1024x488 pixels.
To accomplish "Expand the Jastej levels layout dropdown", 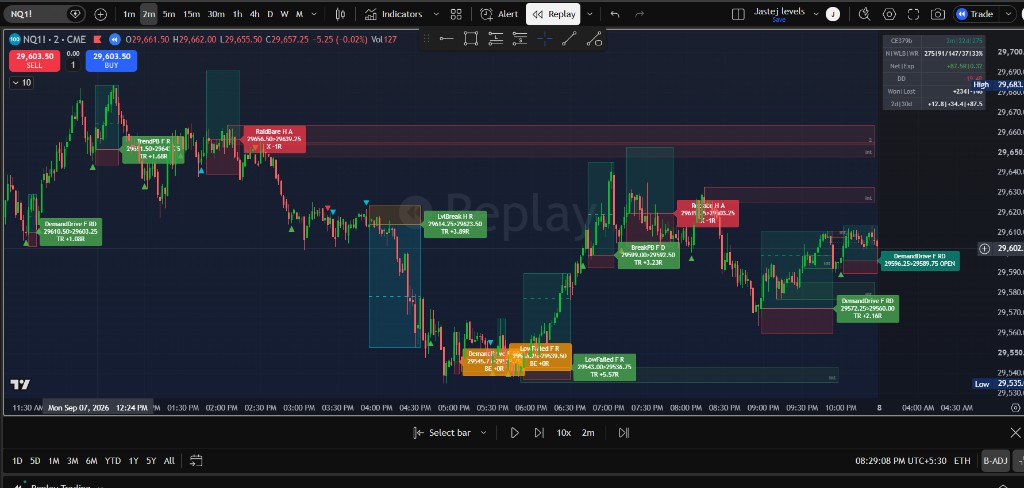I will click(x=814, y=14).
